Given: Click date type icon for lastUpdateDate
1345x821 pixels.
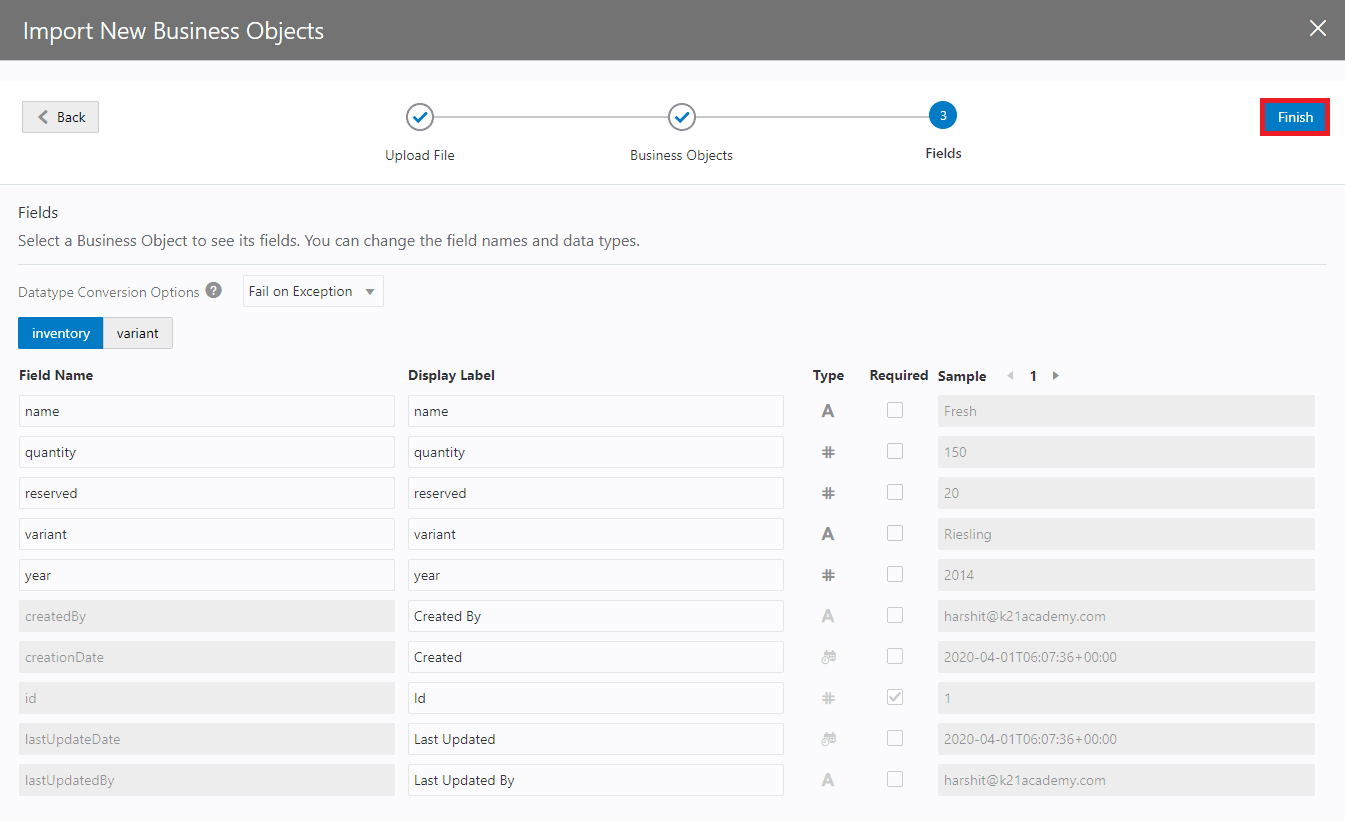Looking at the screenshot, I should pos(828,739).
